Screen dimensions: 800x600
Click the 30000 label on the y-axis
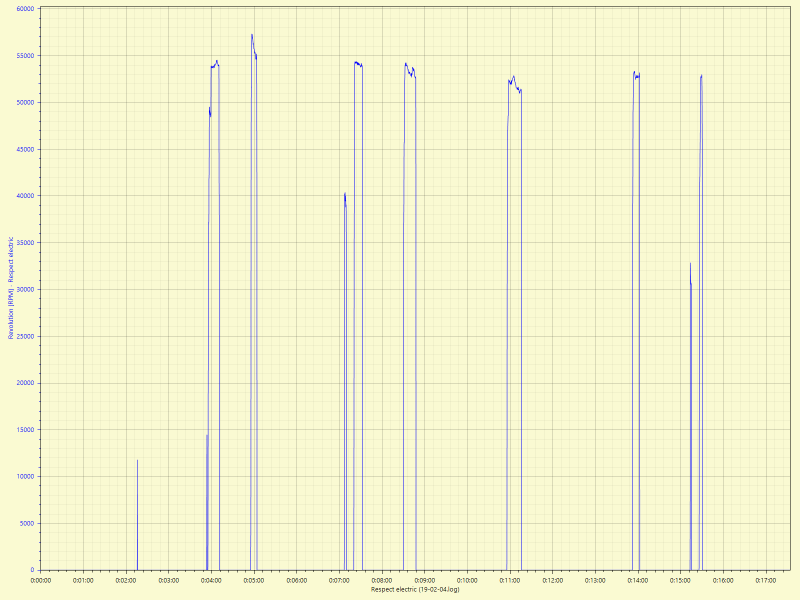point(23,289)
